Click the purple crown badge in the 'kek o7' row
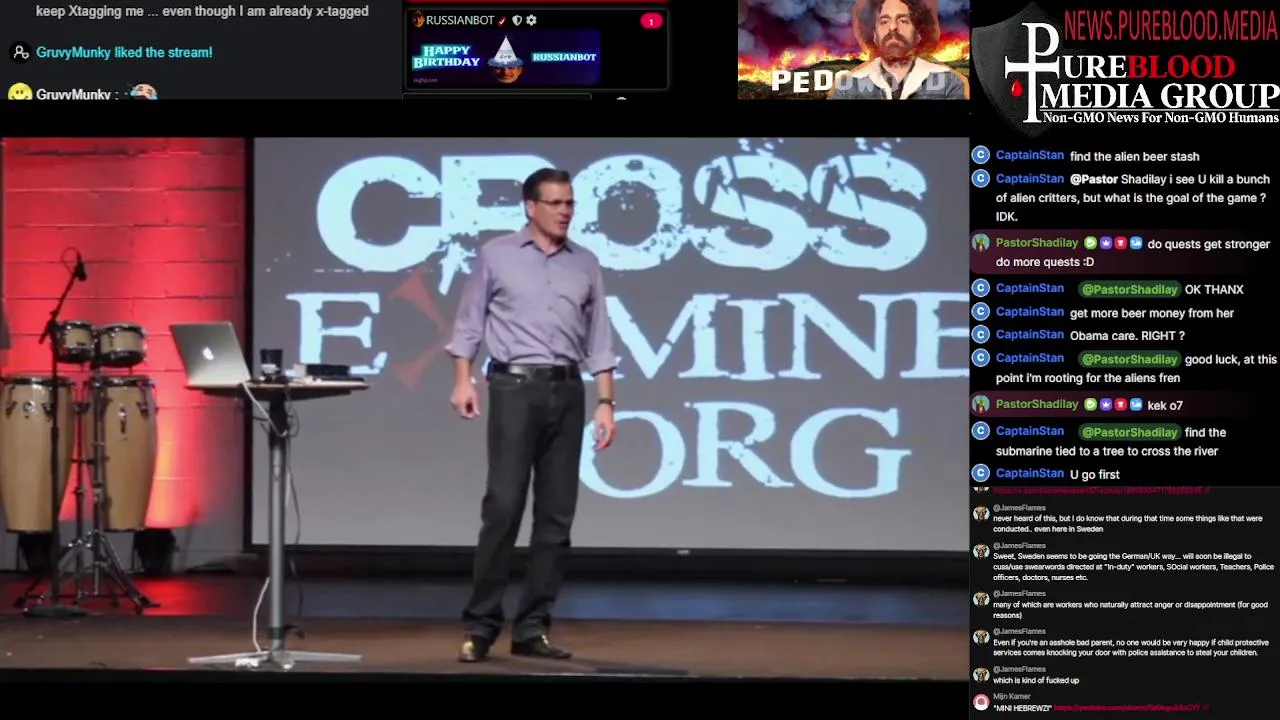The width and height of the screenshot is (1280, 720). pos(1106,404)
